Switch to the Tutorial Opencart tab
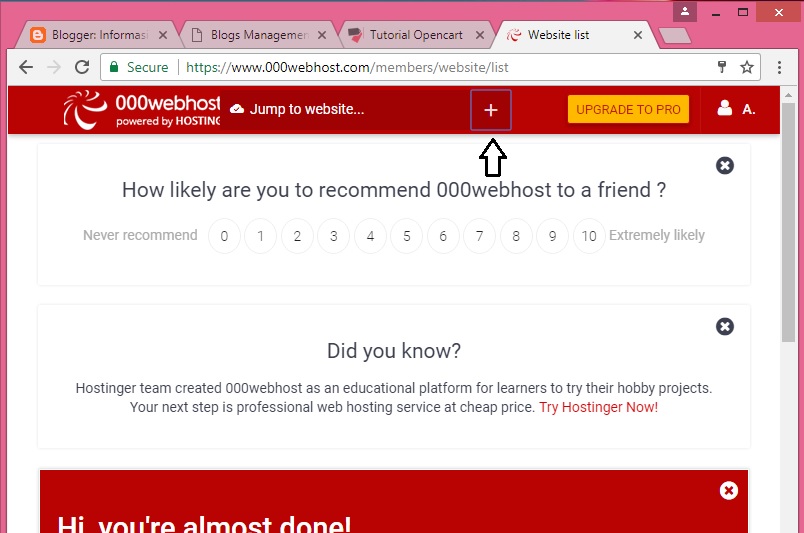 click(415, 35)
